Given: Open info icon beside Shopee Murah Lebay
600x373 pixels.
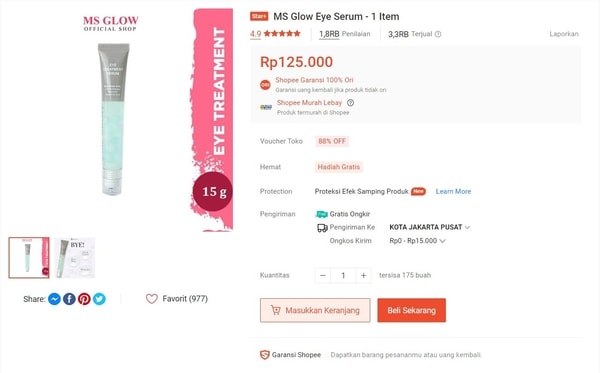Looking at the screenshot, I should 351,103.
